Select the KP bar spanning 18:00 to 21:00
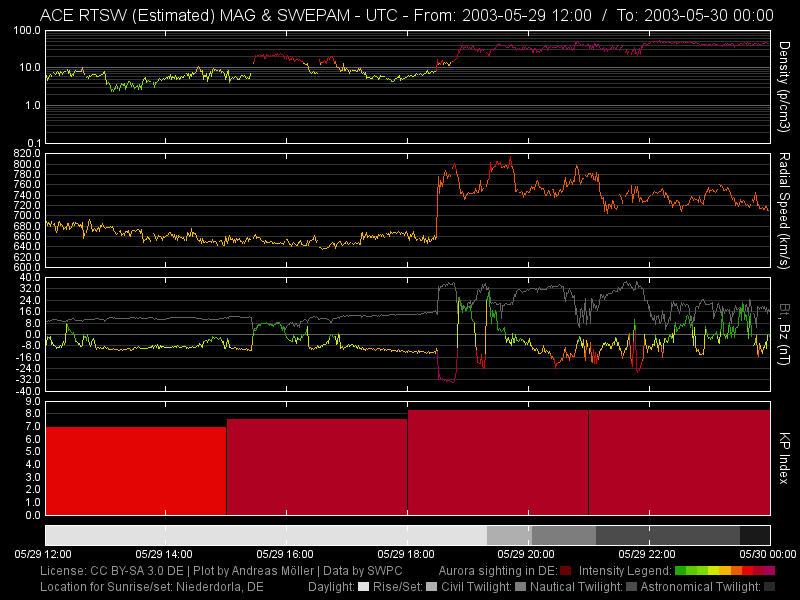 tap(498, 462)
